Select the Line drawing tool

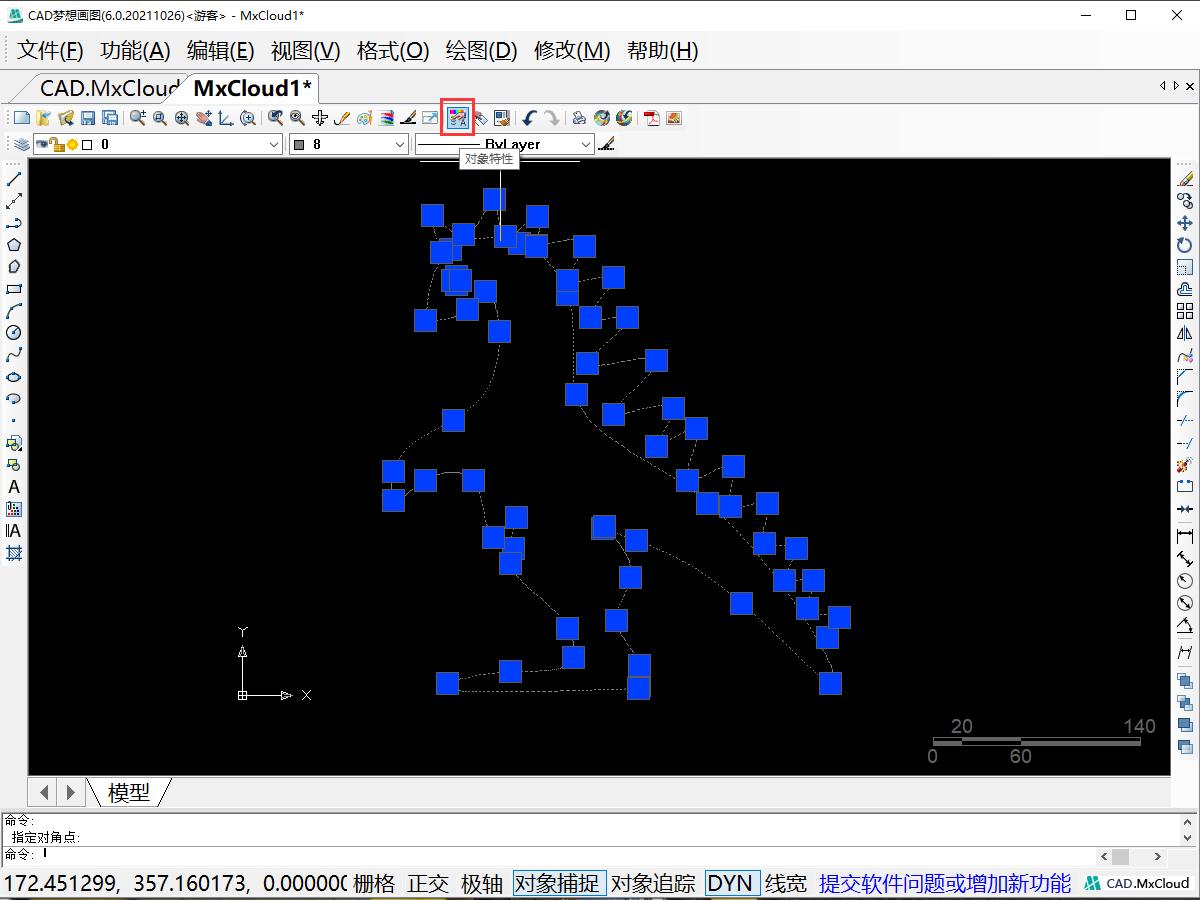[x=14, y=179]
